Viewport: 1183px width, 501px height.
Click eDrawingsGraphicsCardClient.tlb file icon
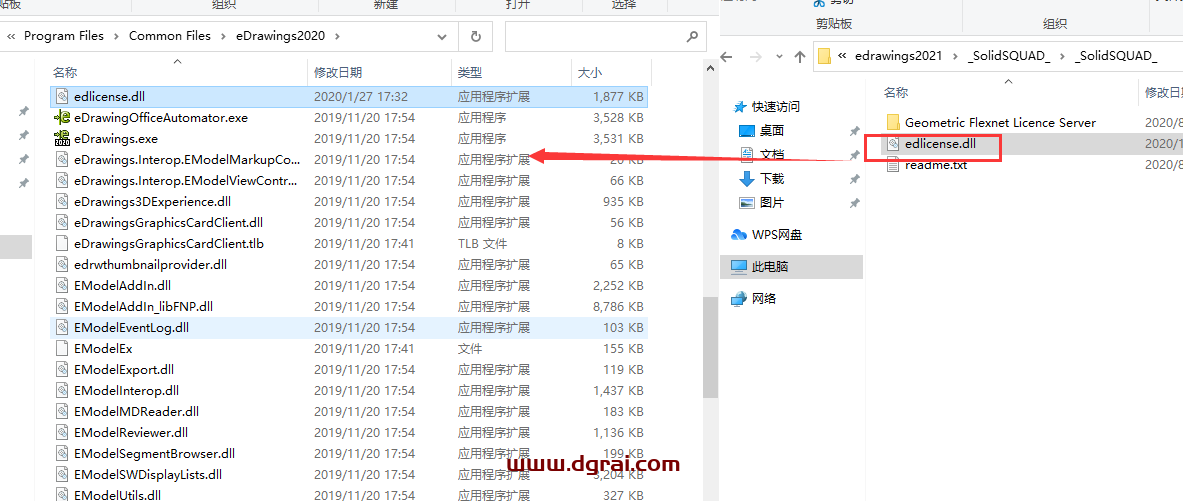click(x=62, y=244)
